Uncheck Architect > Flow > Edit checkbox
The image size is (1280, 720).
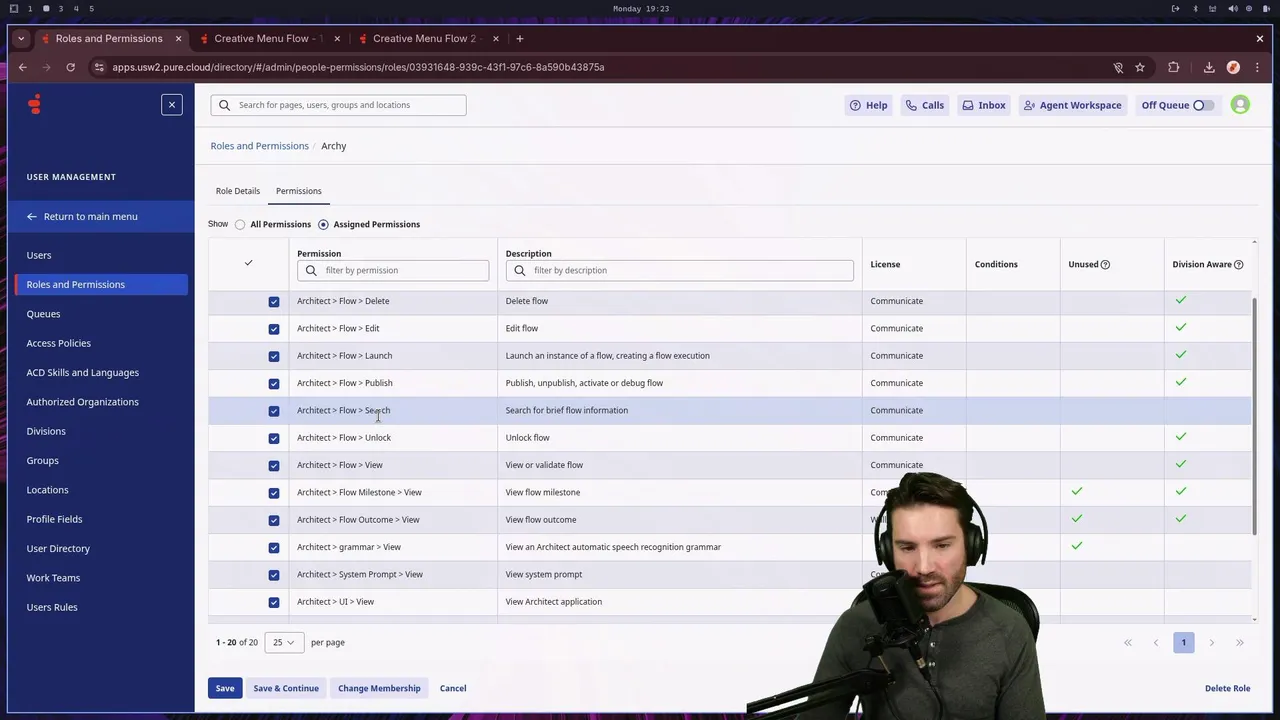[274, 328]
